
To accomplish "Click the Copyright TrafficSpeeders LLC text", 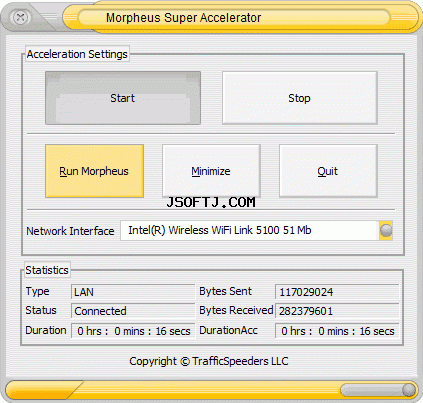I will [209, 361].
